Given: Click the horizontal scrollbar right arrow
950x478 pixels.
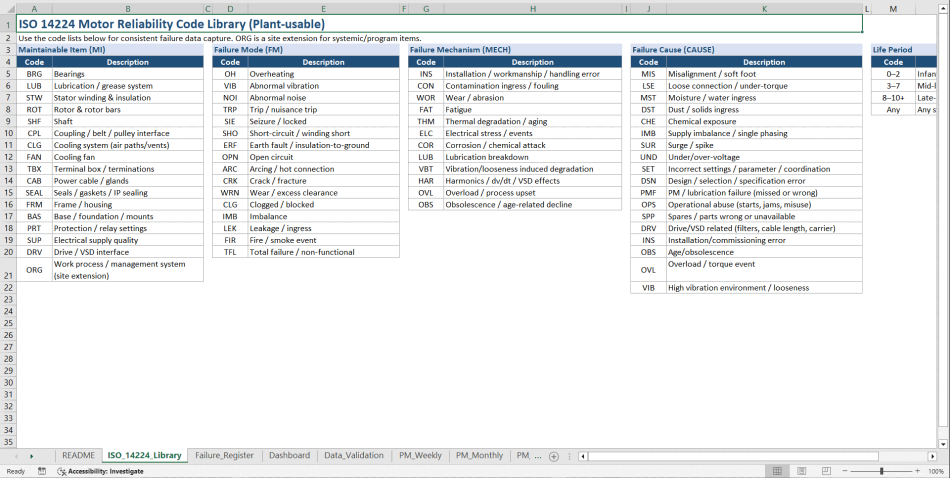Looking at the screenshot, I should pos(933,456).
